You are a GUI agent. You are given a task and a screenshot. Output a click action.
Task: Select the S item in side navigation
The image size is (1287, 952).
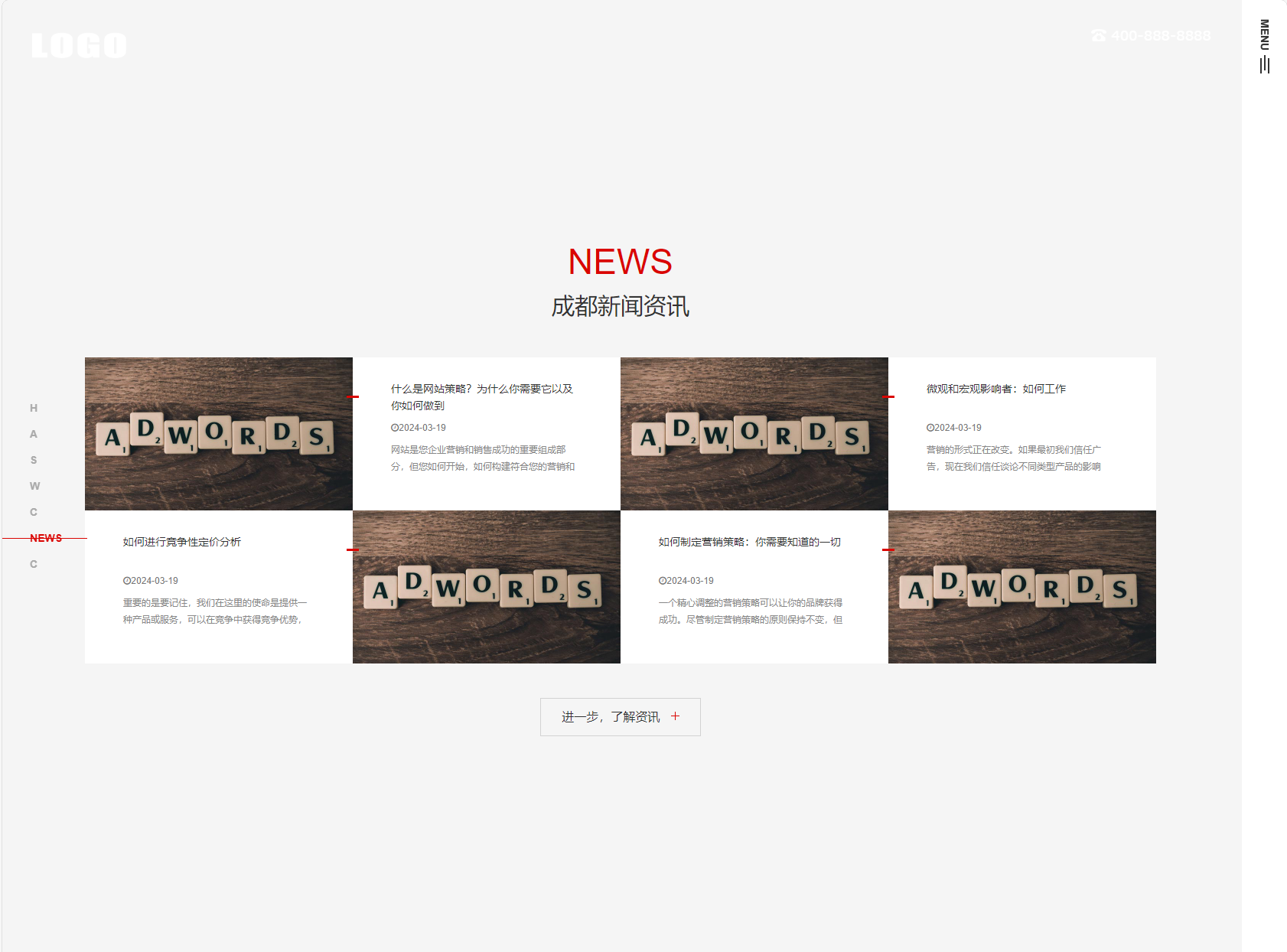(34, 460)
